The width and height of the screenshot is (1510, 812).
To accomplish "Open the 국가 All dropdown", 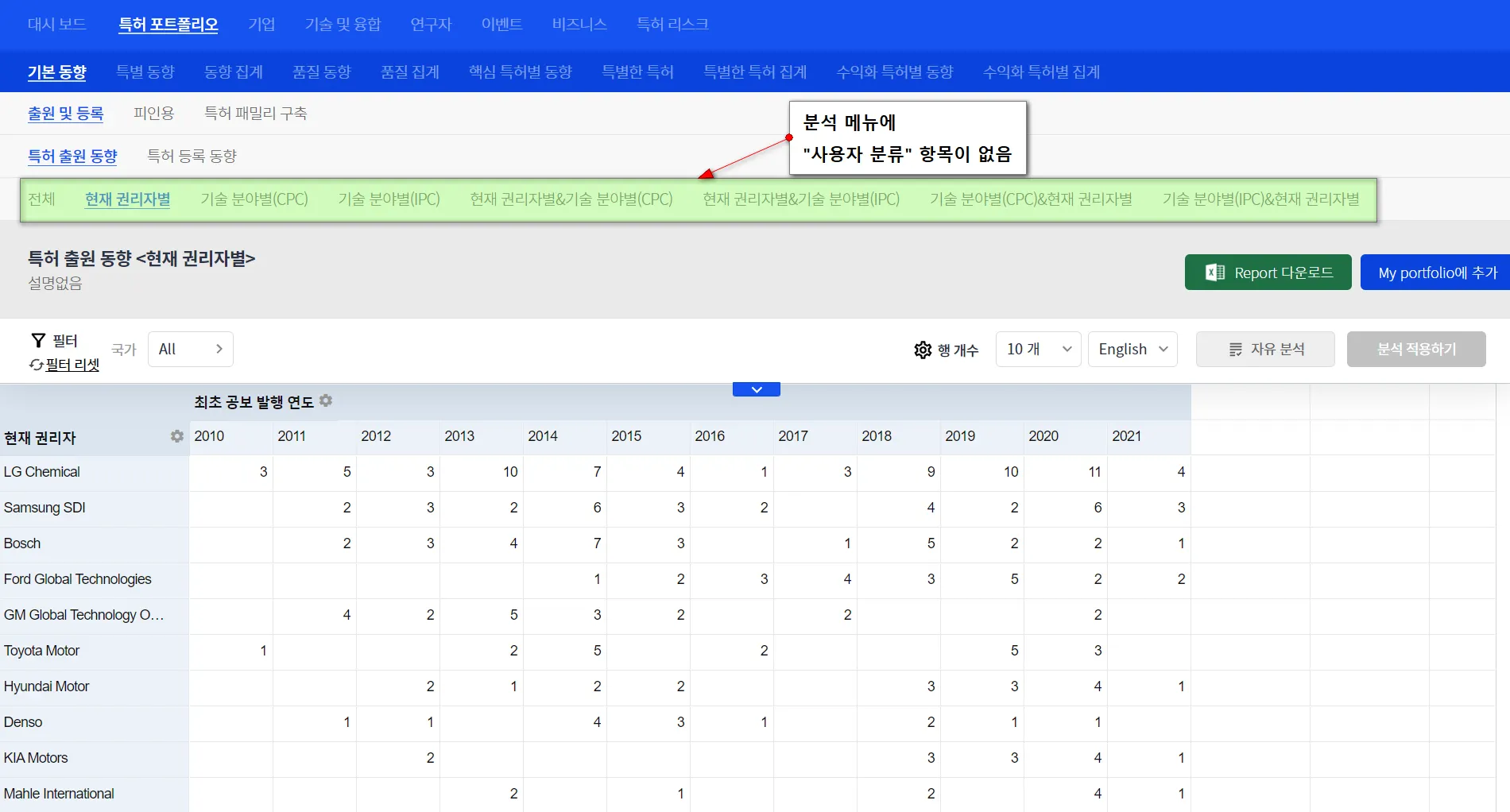I will pyautogui.click(x=191, y=349).
